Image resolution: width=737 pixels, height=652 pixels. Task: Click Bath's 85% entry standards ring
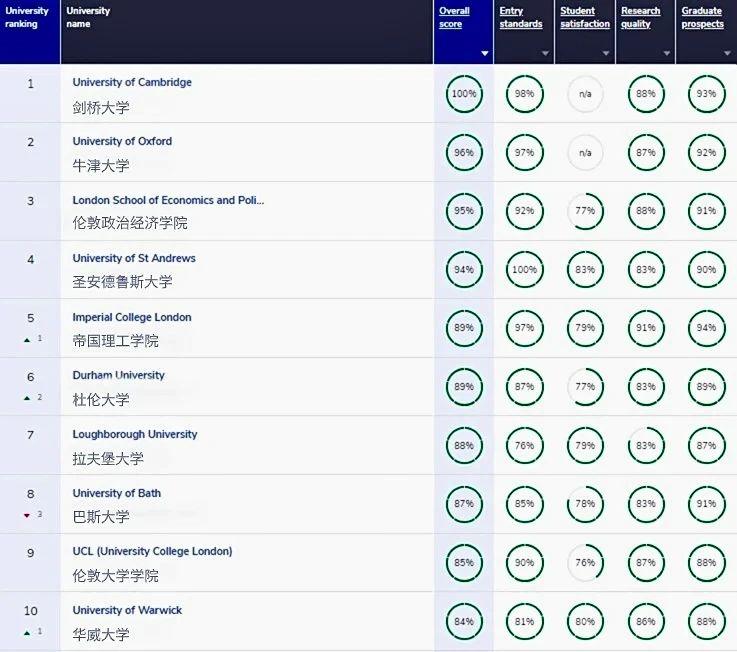click(525, 504)
